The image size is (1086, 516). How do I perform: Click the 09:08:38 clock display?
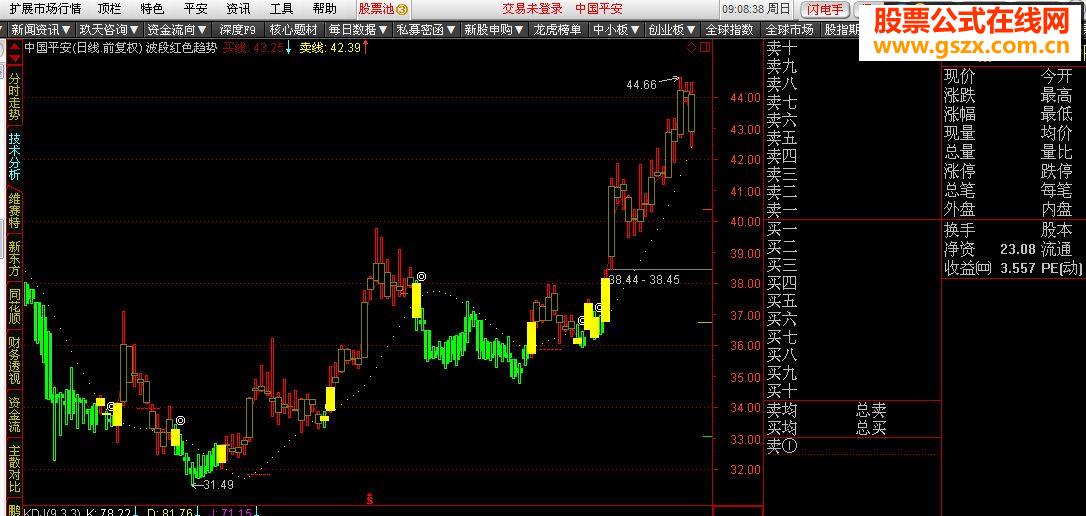pos(743,9)
